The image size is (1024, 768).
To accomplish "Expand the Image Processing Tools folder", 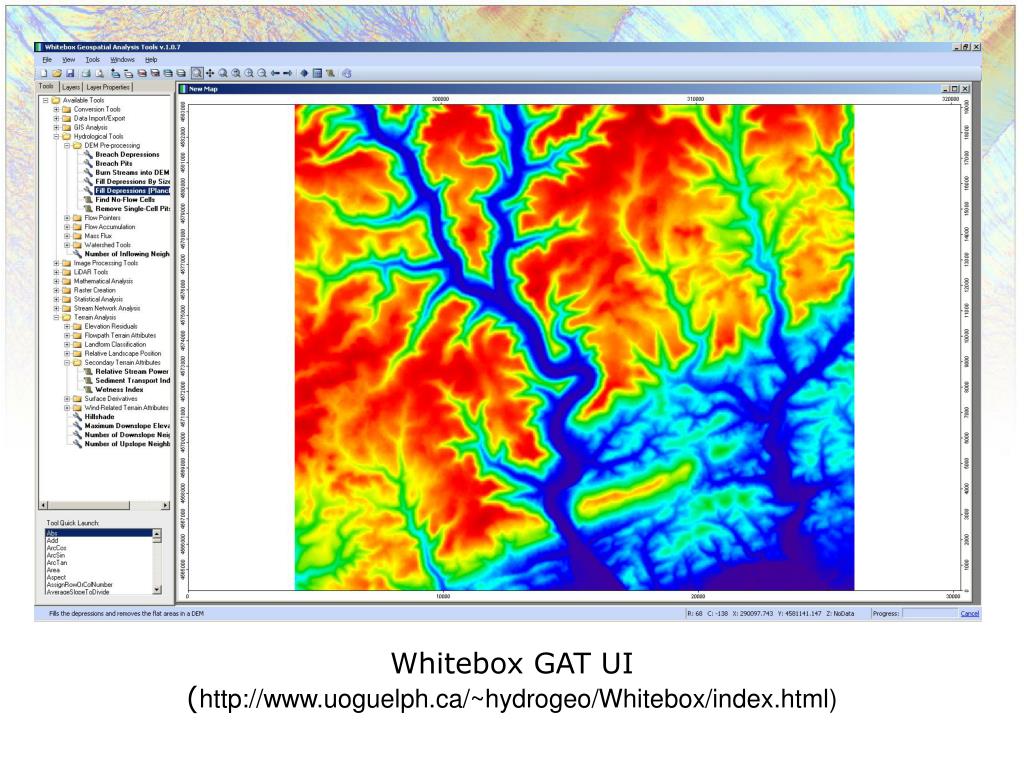I will pyautogui.click(x=56, y=263).
